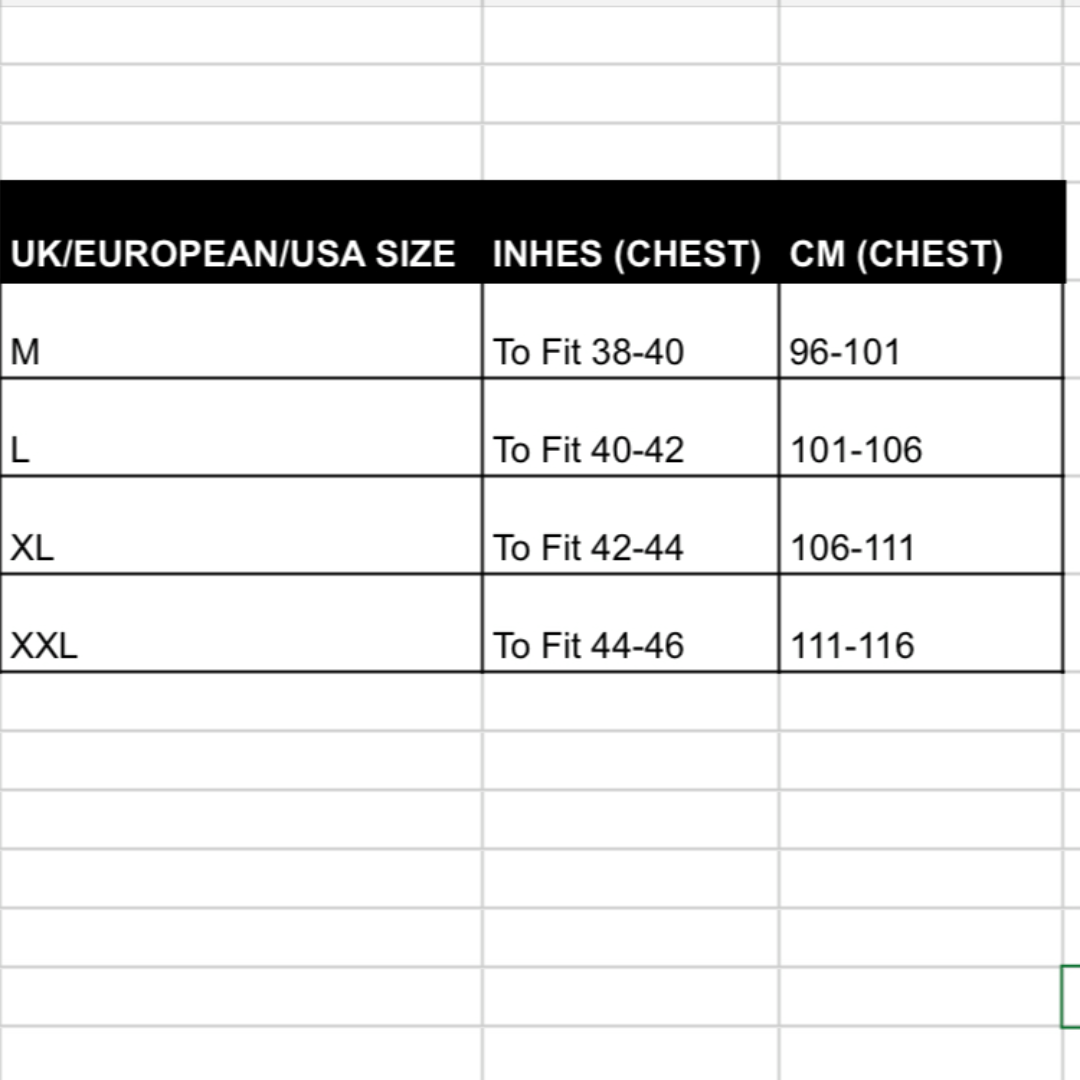This screenshot has height=1080, width=1080.
Task: Click the cell containing size M
Action: tap(240, 332)
